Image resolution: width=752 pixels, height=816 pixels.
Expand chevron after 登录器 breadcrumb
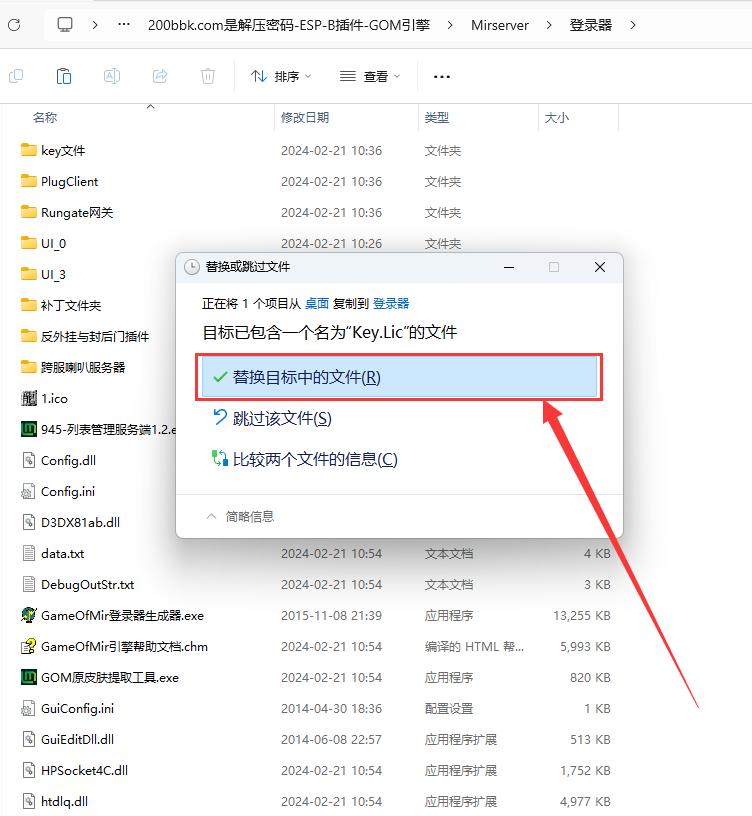(x=633, y=25)
